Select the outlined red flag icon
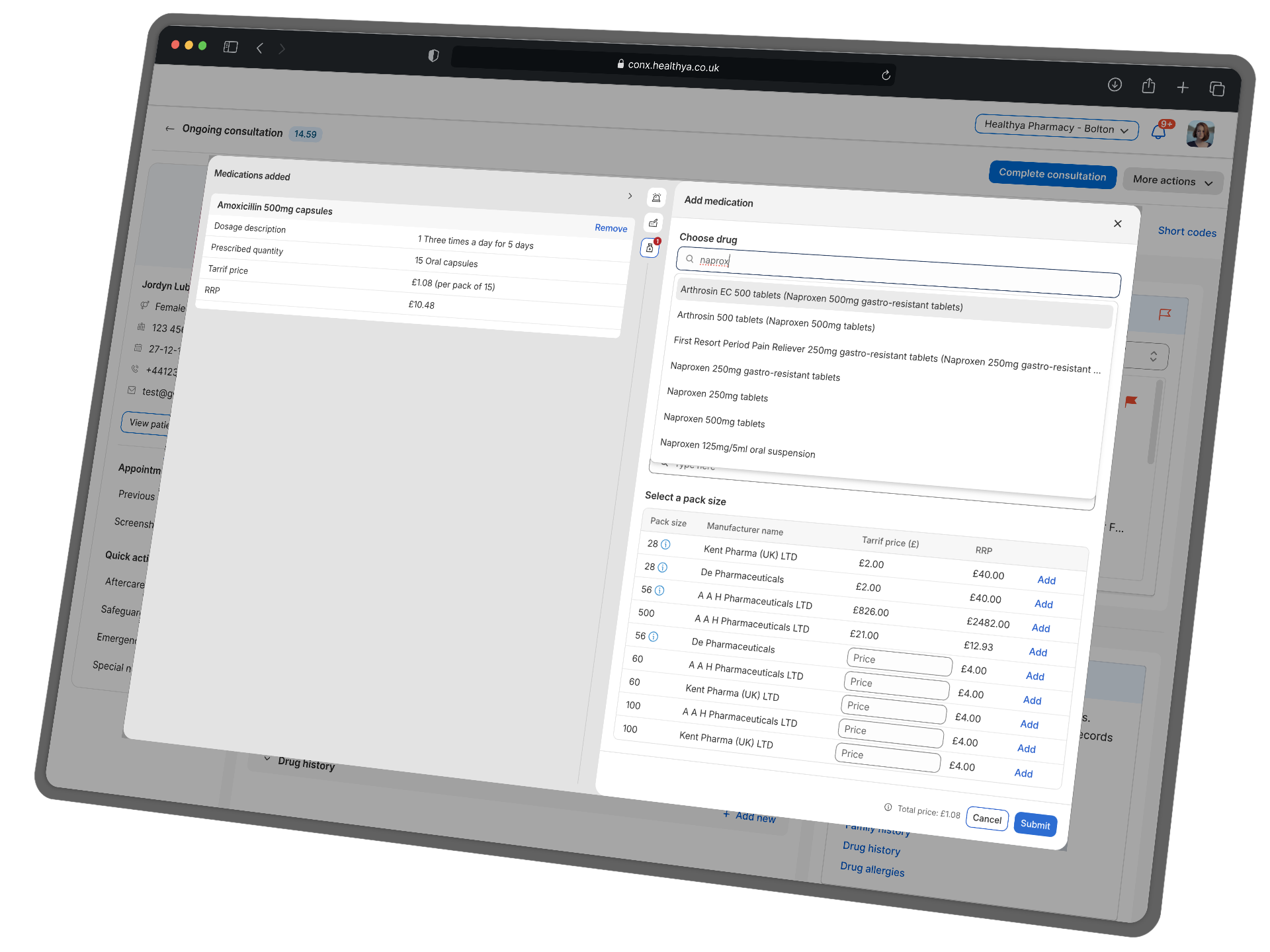1270x952 pixels. 1165,314
